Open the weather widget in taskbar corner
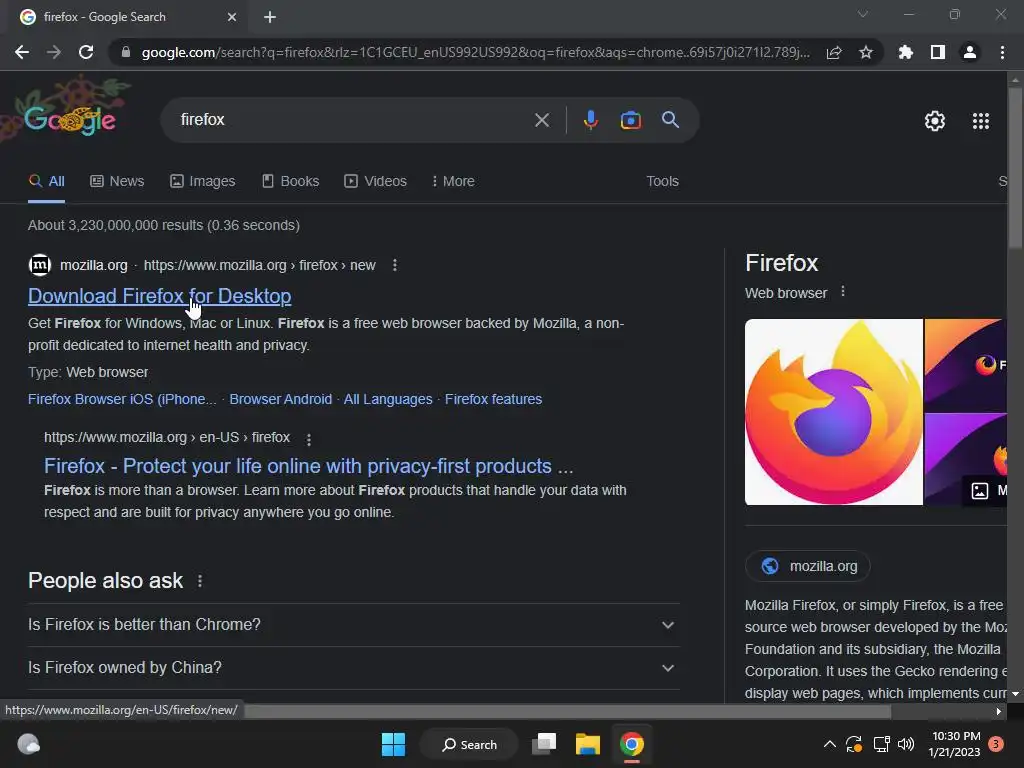The height and width of the screenshot is (768, 1024). (x=29, y=744)
